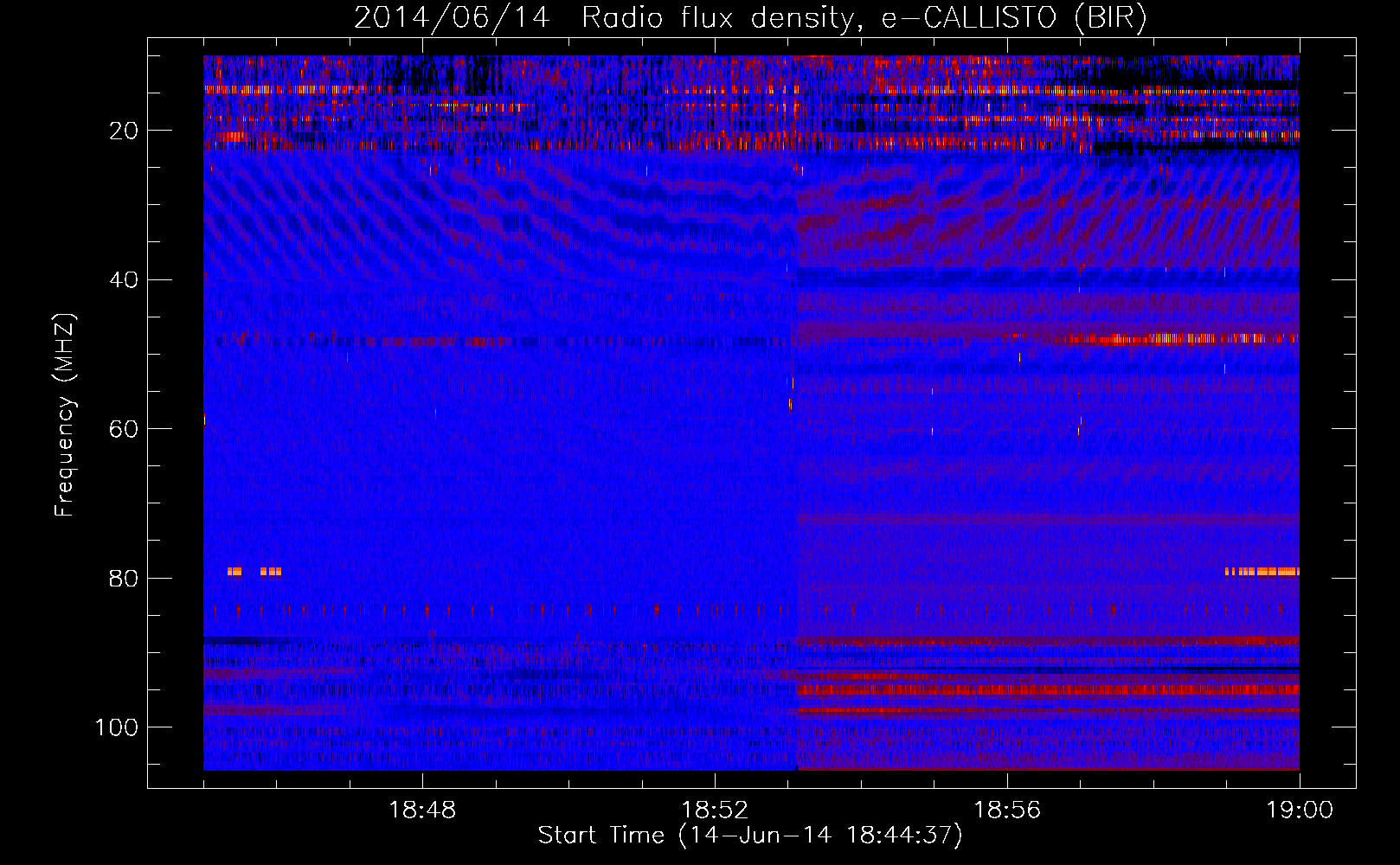The width and height of the screenshot is (1400, 865).
Task: Click the 'Frequency (MHZ)' axis label
Action: point(66,414)
